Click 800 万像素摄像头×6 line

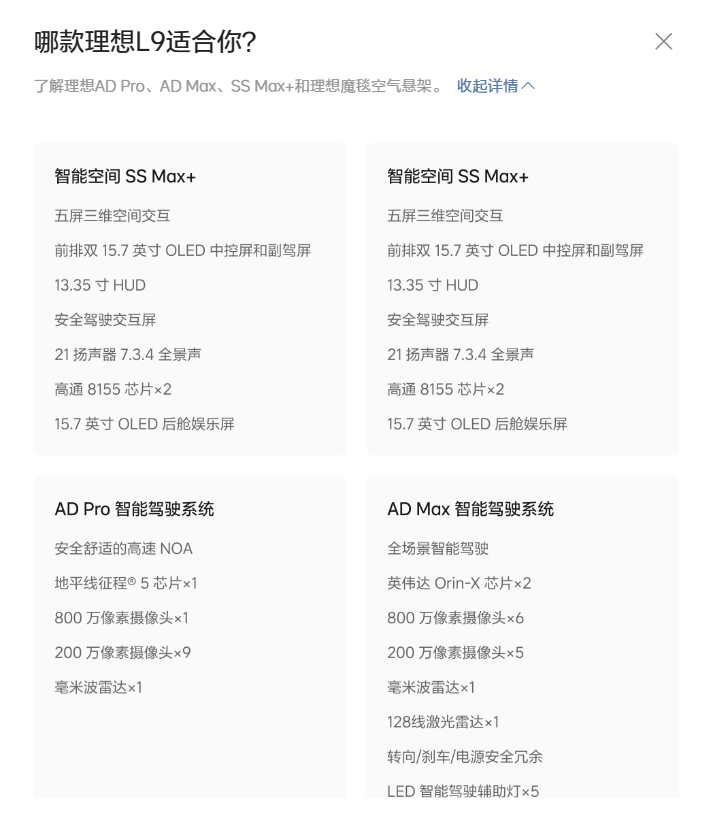455,618
